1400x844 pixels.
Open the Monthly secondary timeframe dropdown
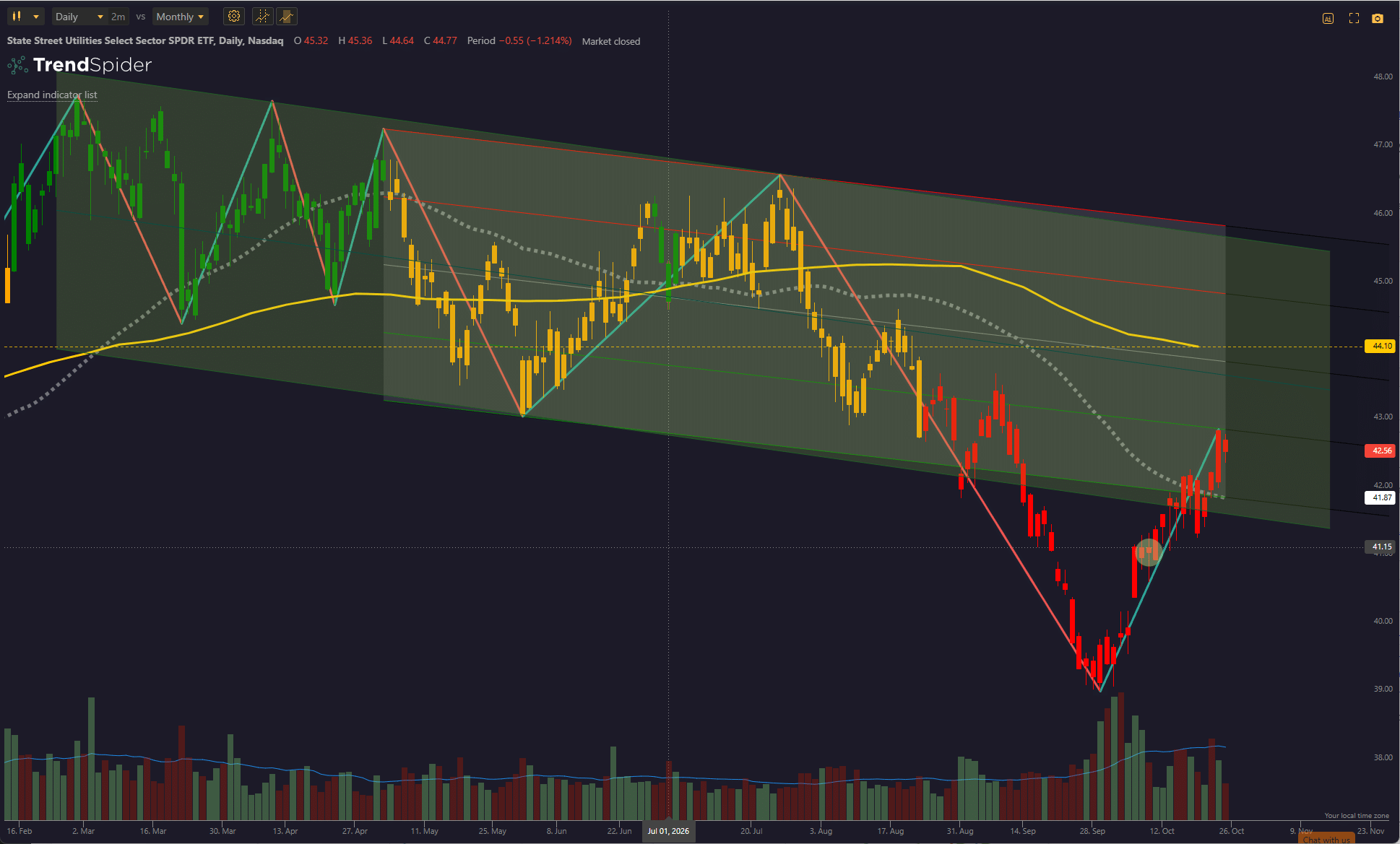(181, 17)
